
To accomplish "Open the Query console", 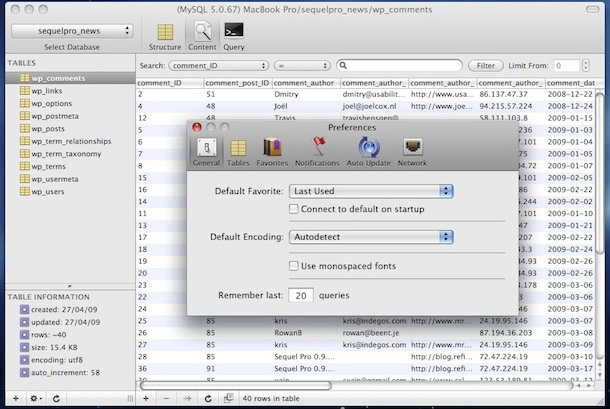I will [234, 37].
